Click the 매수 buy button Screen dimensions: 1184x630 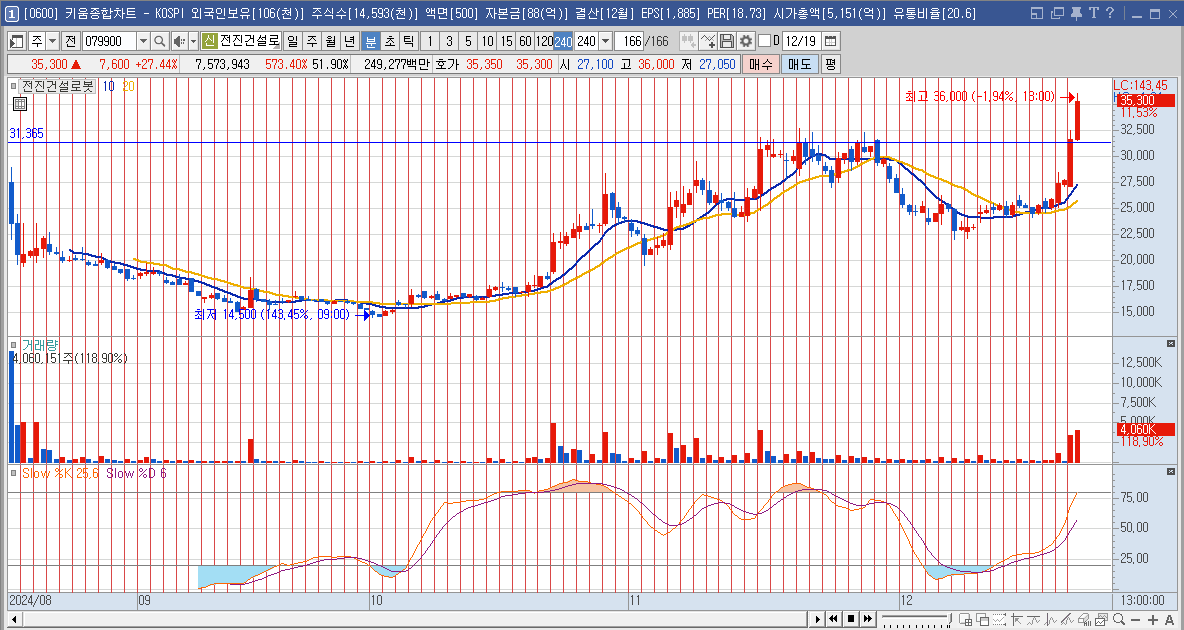(x=760, y=64)
